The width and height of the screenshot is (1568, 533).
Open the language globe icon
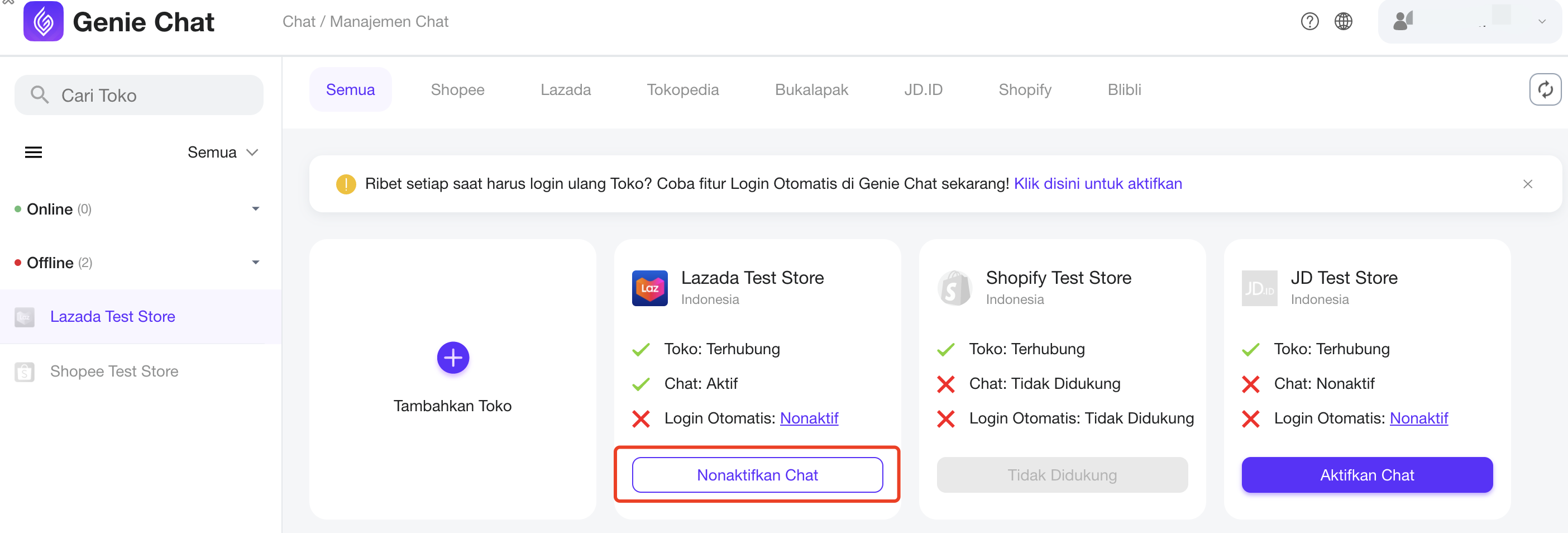(1344, 21)
